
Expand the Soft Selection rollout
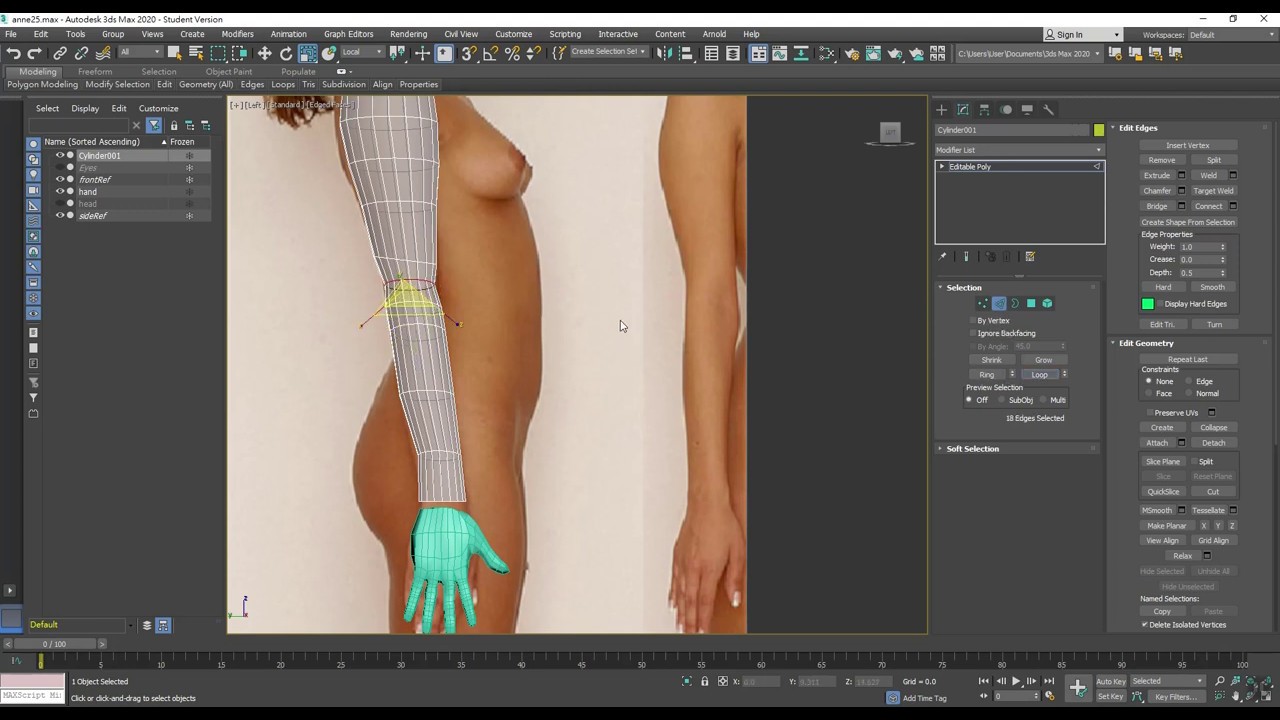pos(972,449)
